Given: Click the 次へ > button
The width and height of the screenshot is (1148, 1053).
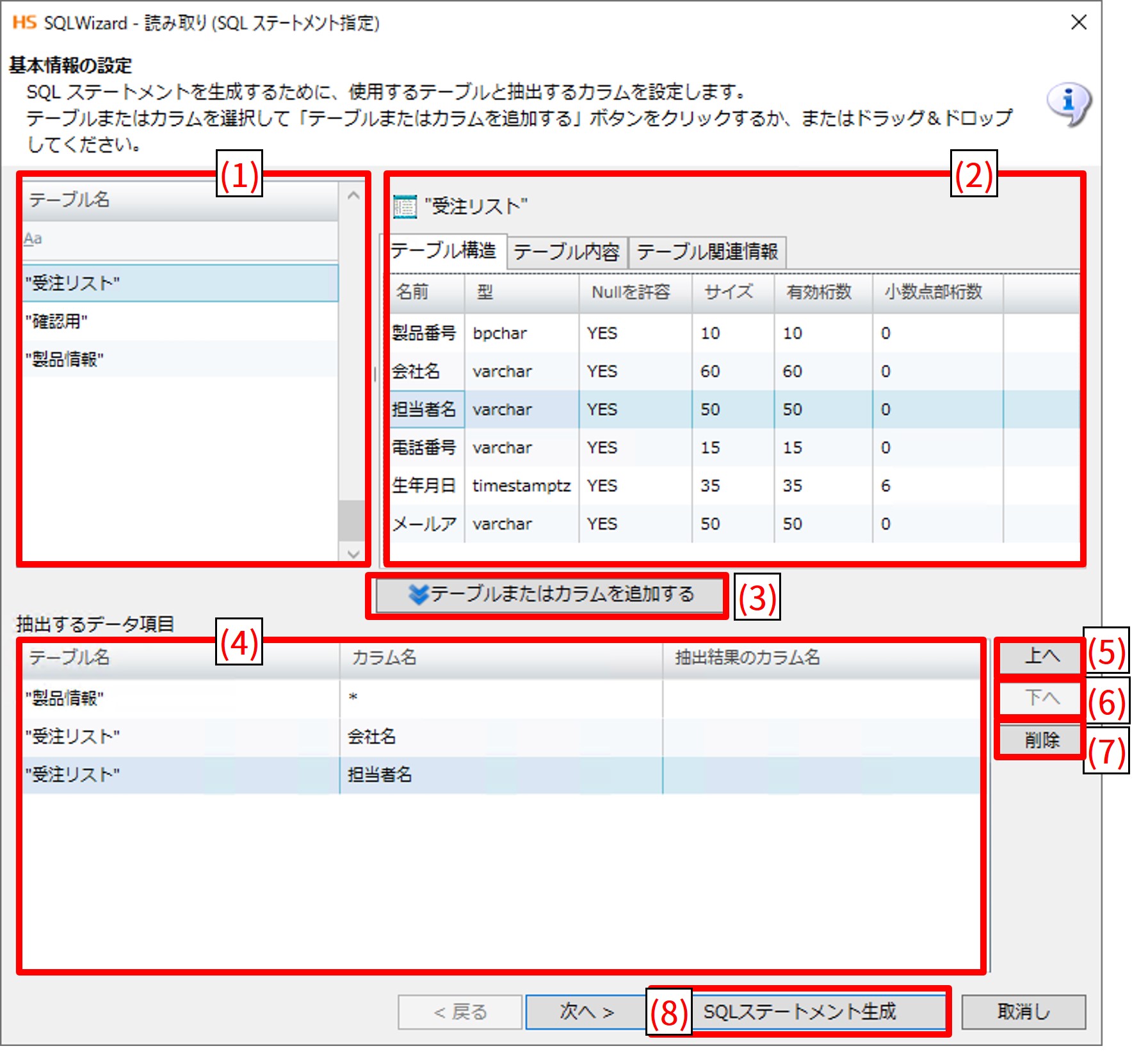Looking at the screenshot, I should tap(586, 1011).
